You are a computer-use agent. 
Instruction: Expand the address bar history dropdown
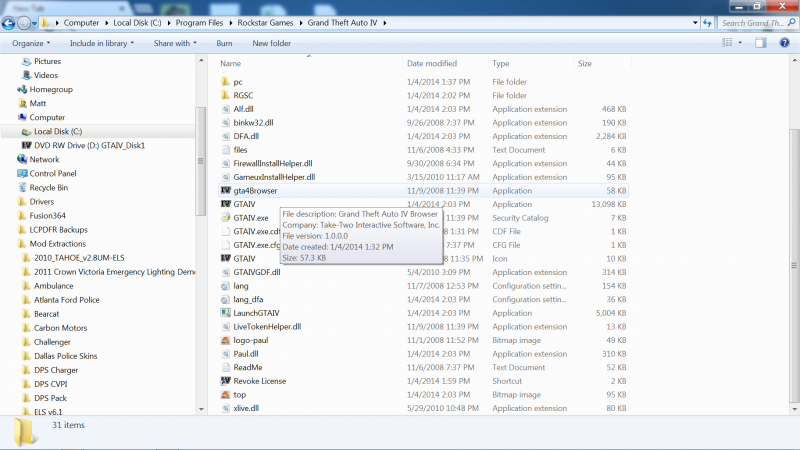pyautogui.click(x=695, y=23)
